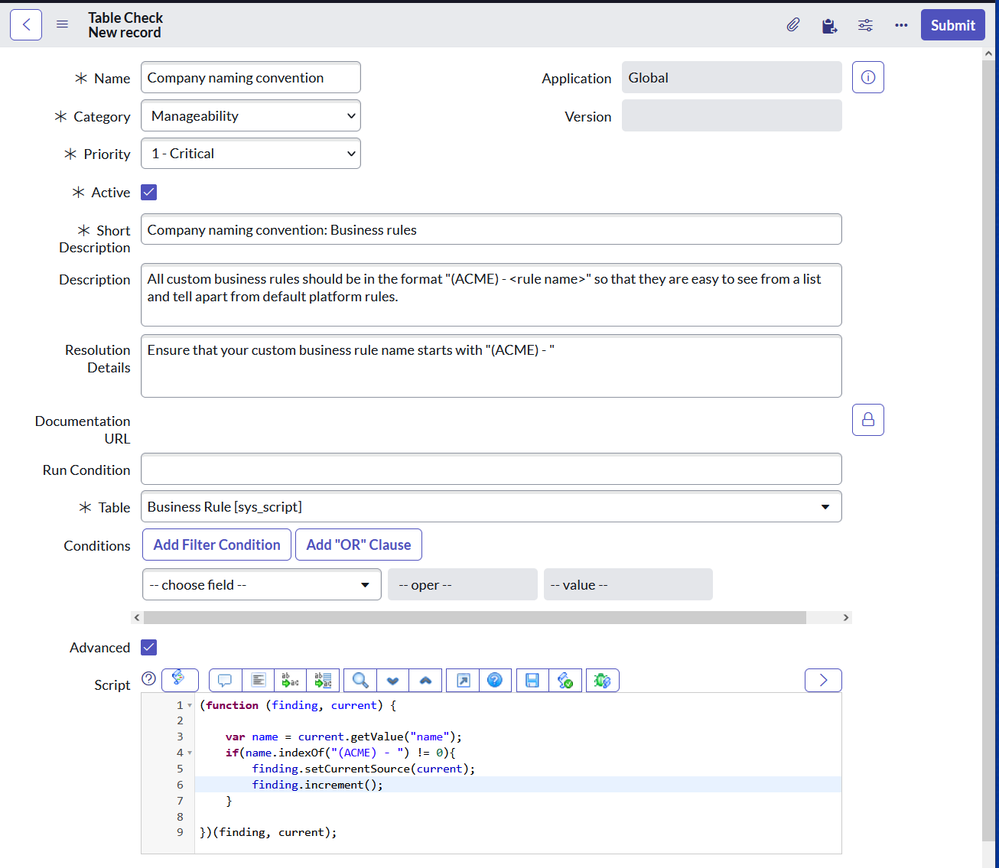Click into the empty Run Condition field

(491, 469)
